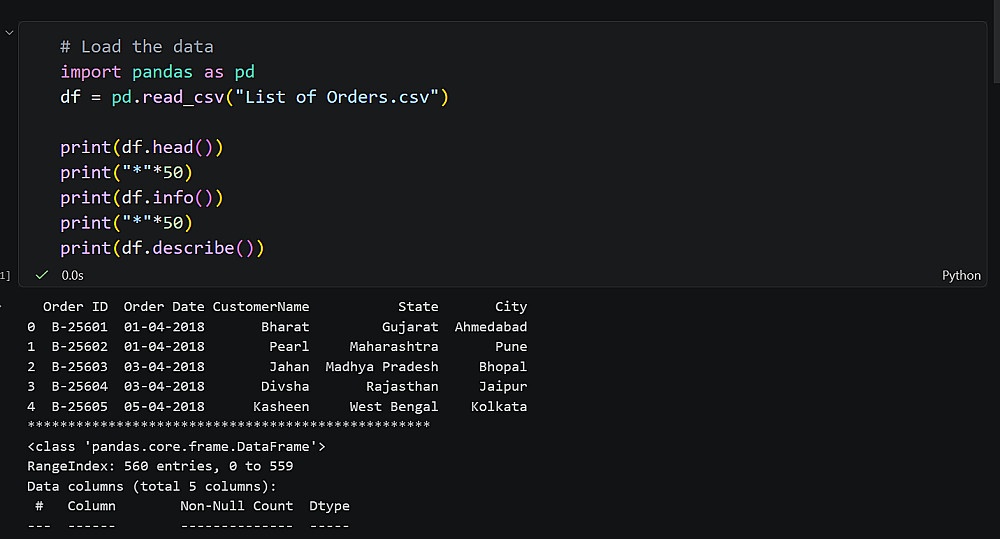Click the 'Order ID' column header in output
This screenshot has width=1000, height=539.
point(75,307)
